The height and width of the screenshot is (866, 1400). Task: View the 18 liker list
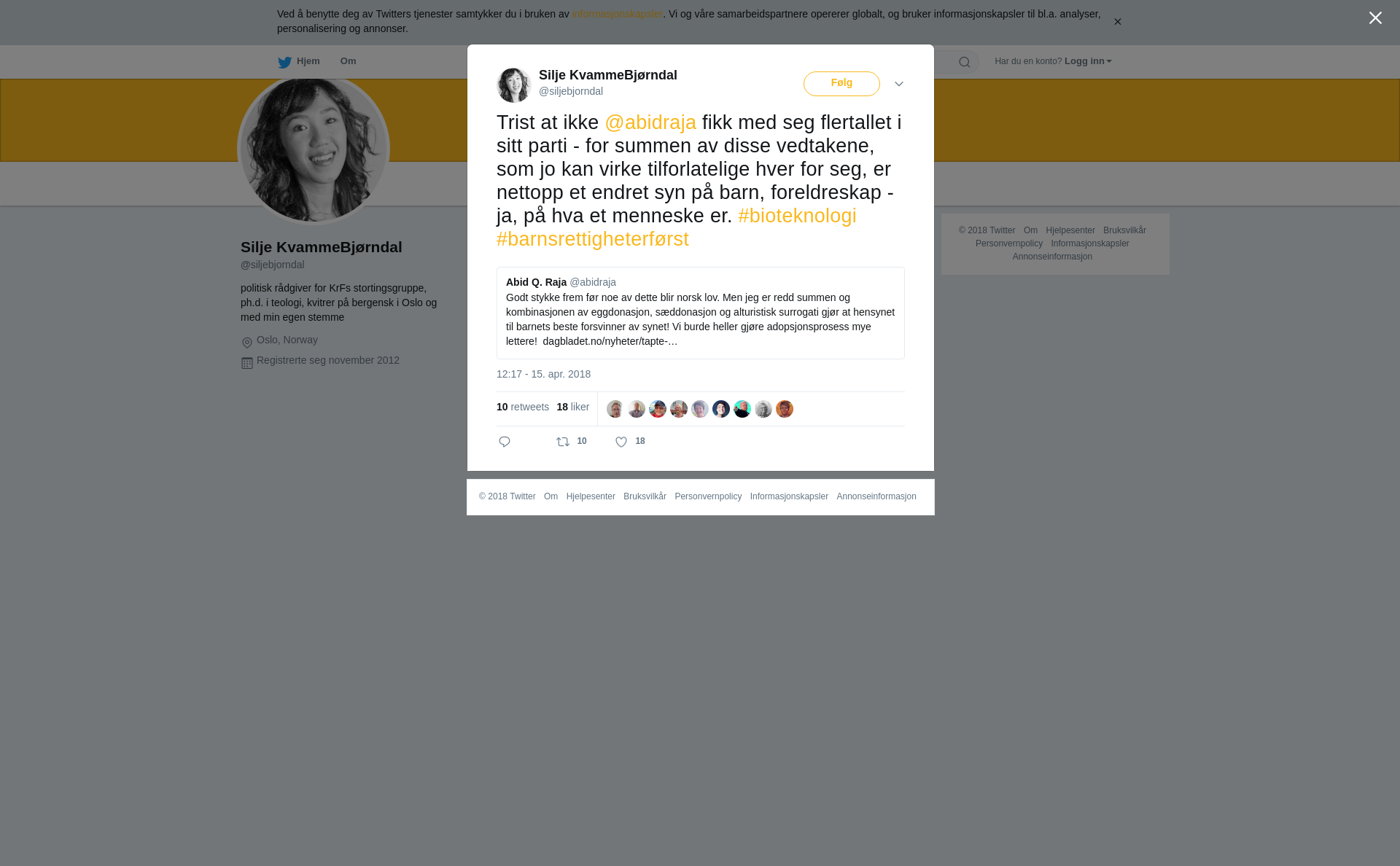click(573, 407)
